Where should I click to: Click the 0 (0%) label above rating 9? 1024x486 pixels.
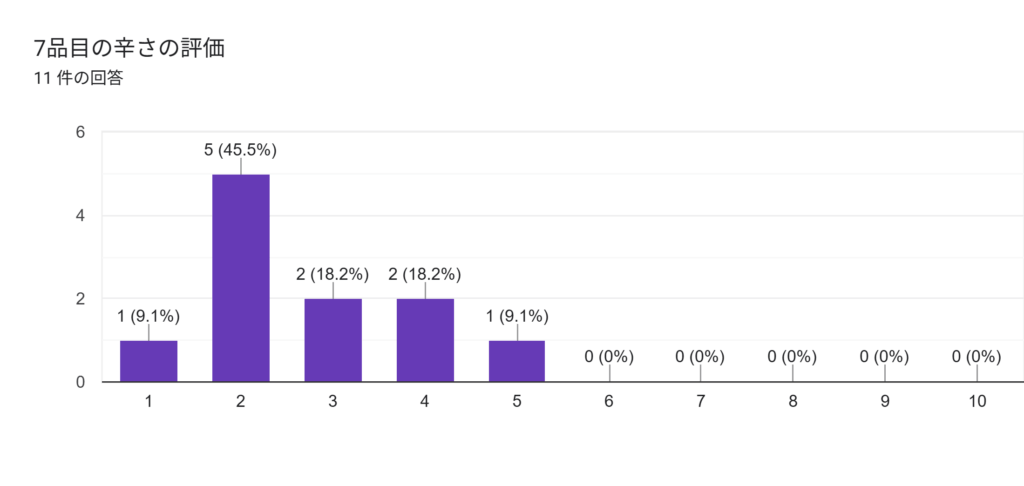point(885,356)
